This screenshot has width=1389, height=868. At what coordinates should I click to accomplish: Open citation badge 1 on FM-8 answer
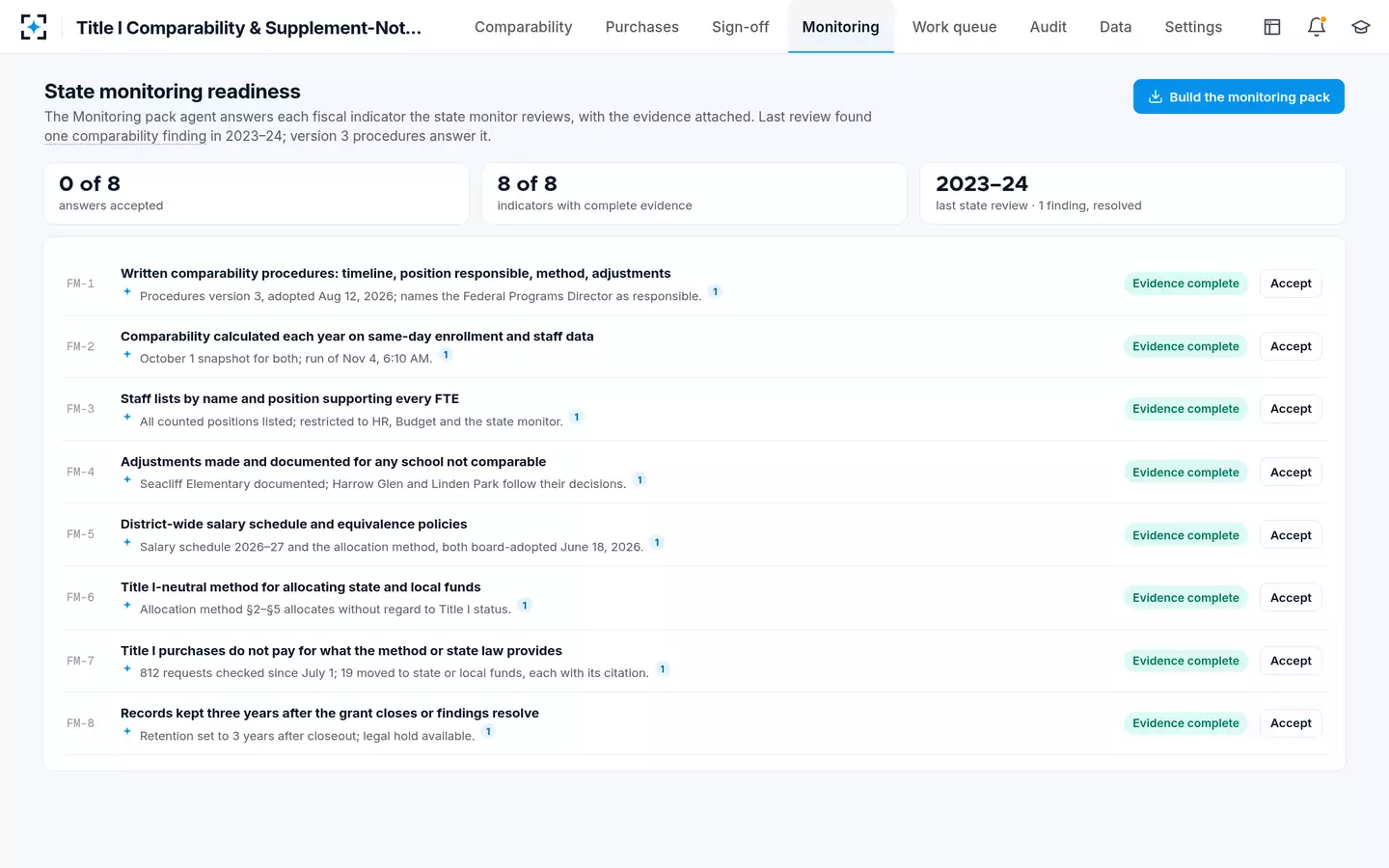(x=488, y=732)
